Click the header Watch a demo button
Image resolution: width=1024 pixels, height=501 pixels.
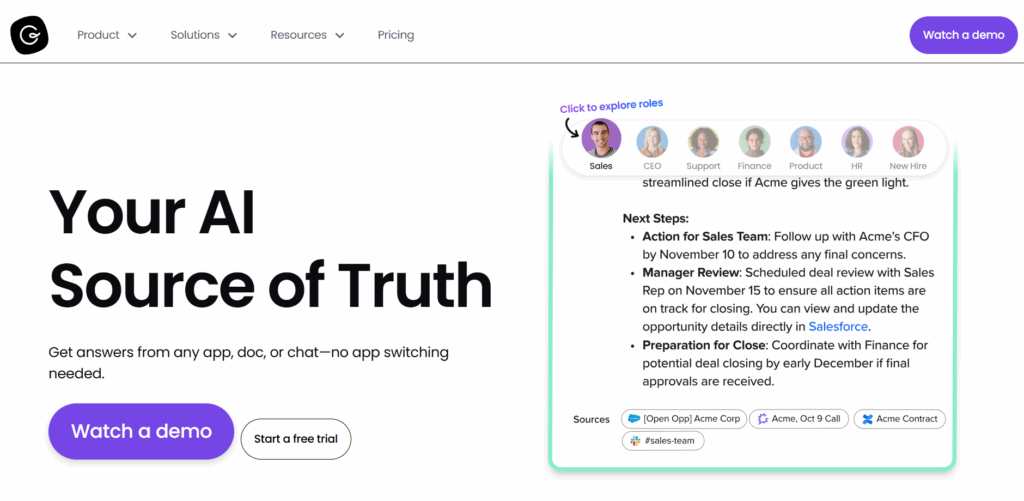963,35
